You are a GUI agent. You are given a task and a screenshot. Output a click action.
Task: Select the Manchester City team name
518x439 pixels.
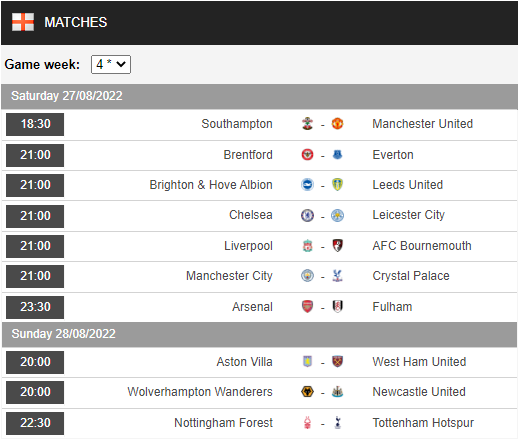click(229, 276)
